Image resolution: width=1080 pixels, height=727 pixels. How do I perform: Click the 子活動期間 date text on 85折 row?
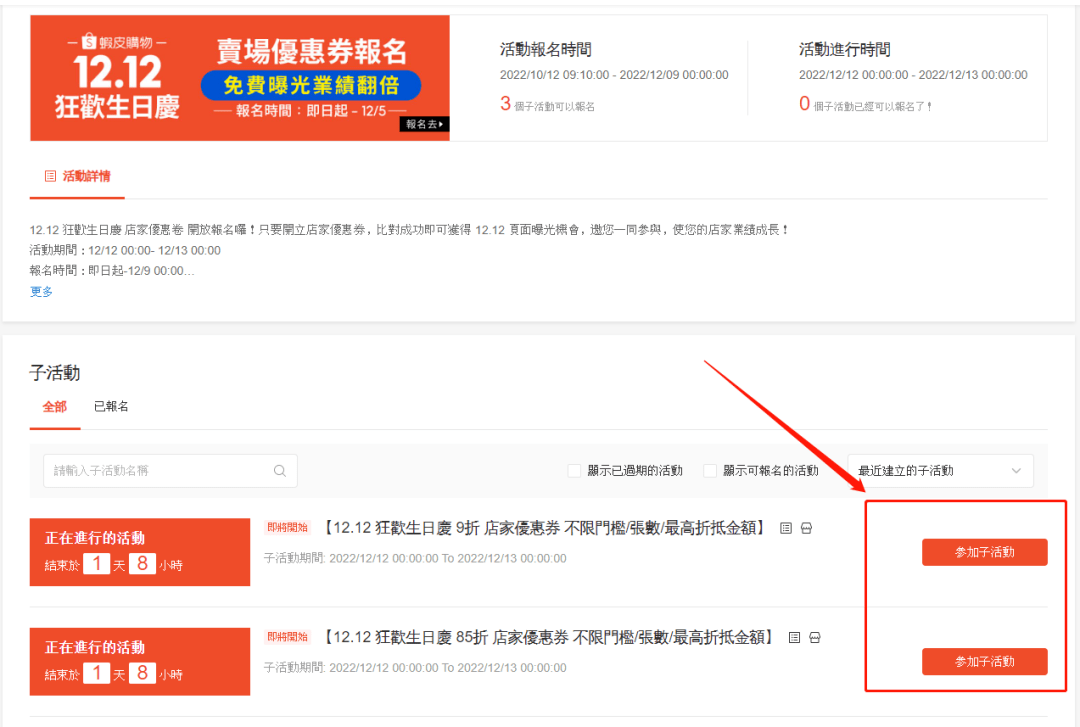415,668
